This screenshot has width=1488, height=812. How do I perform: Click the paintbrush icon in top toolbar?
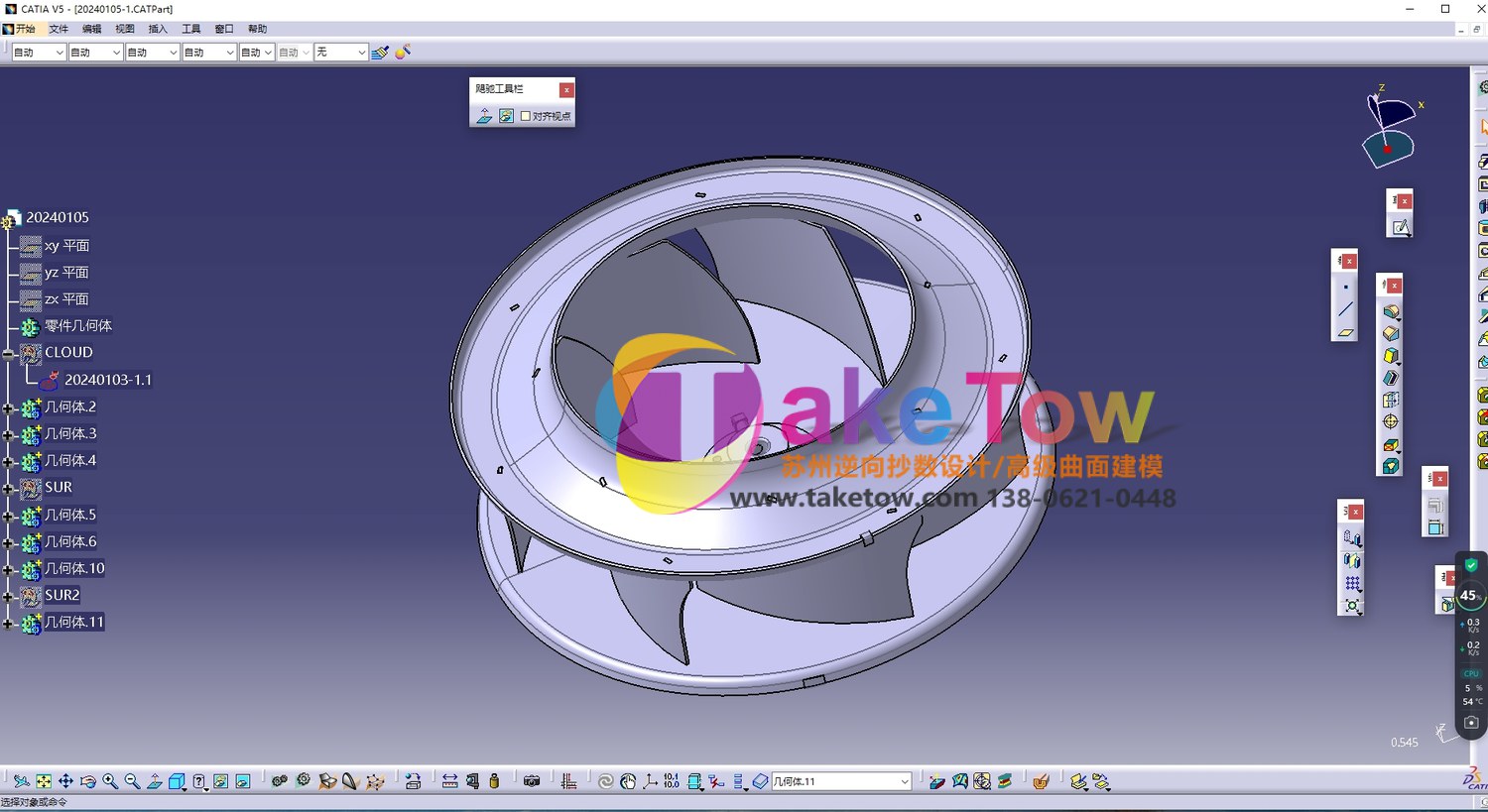click(380, 53)
